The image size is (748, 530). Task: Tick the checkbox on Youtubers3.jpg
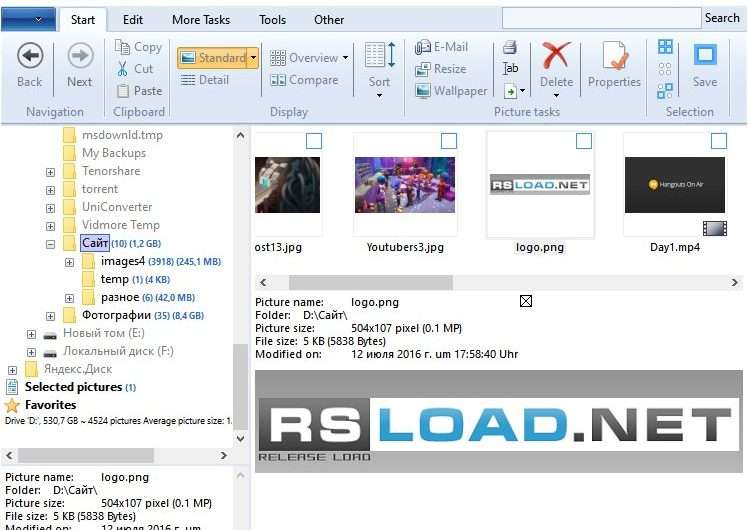pyautogui.click(x=448, y=141)
